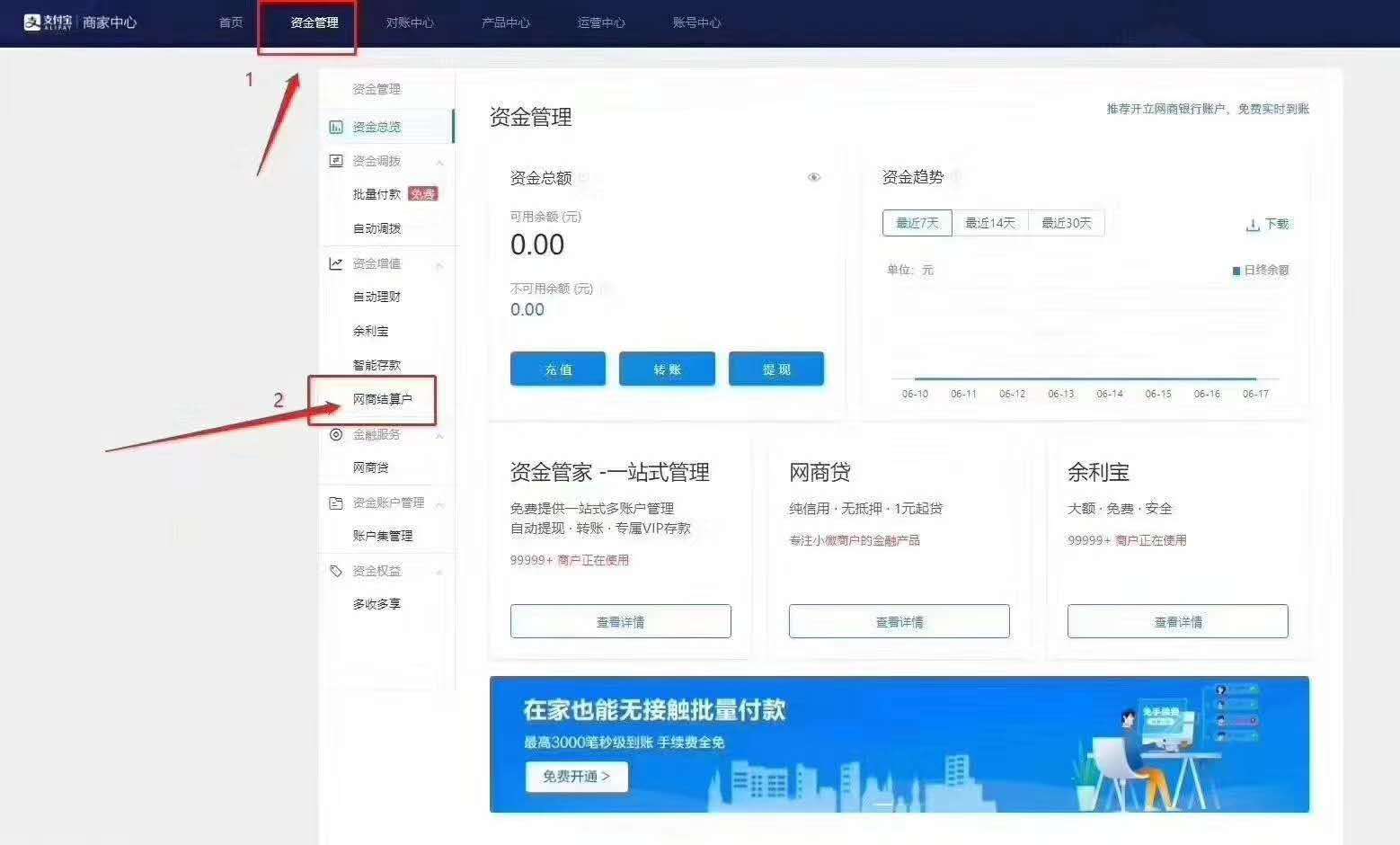Click the Alipay 商家中心 logo
1400x845 pixels.
click(80, 22)
